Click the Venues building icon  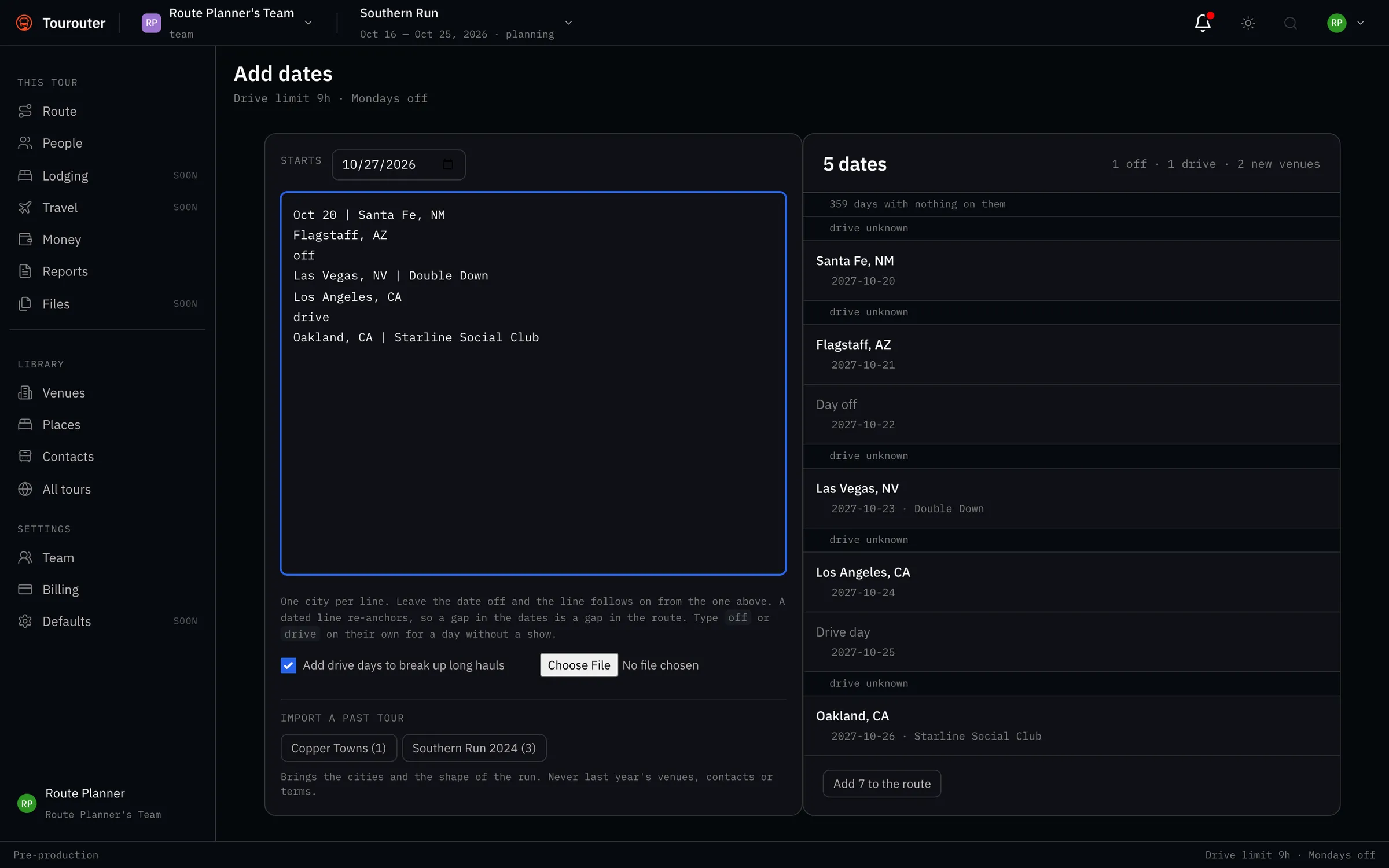(25, 393)
